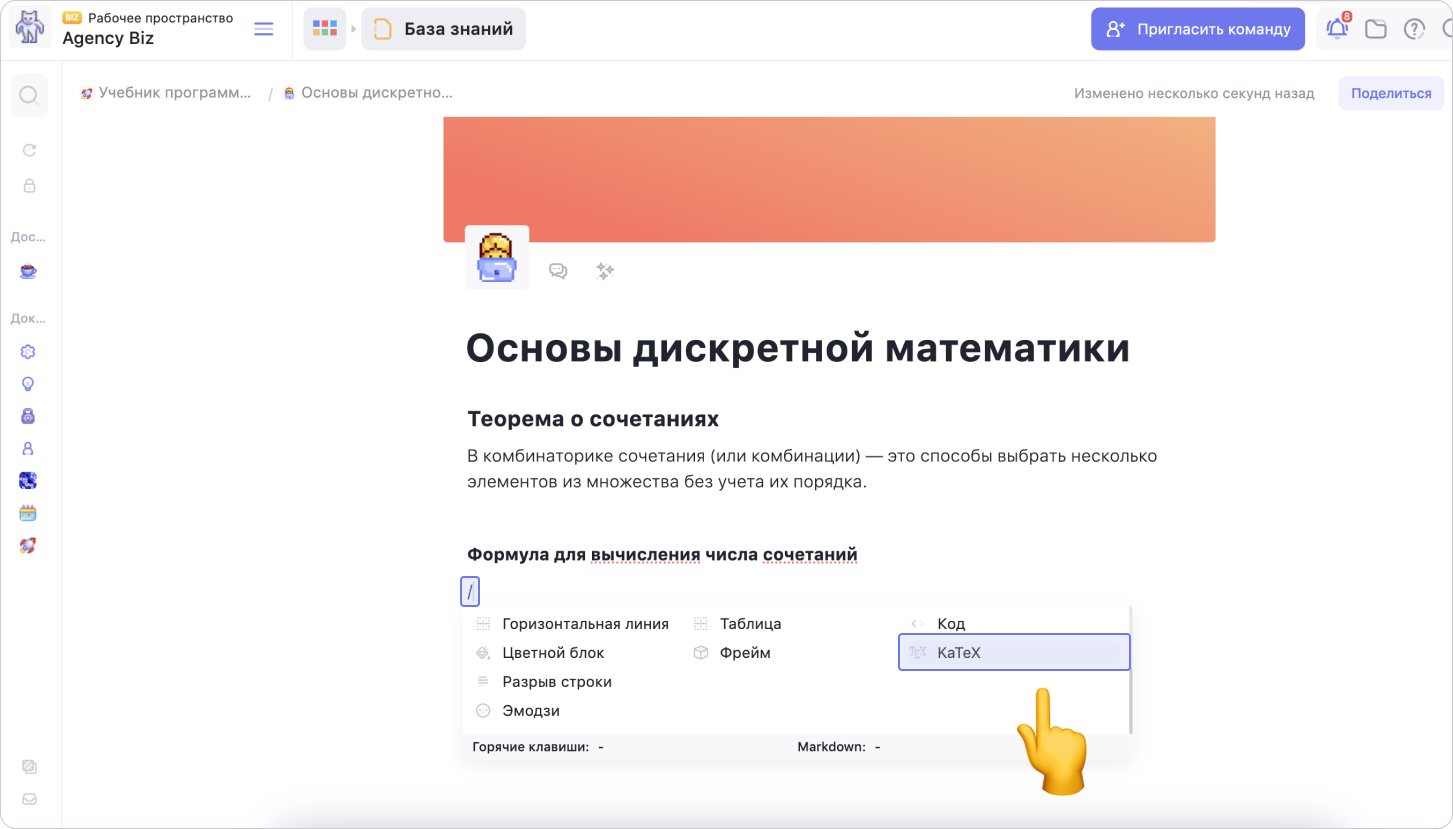Click the block menu scrollbar
1453x829 pixels.
pyautogui.click(x=1130, y=670)
